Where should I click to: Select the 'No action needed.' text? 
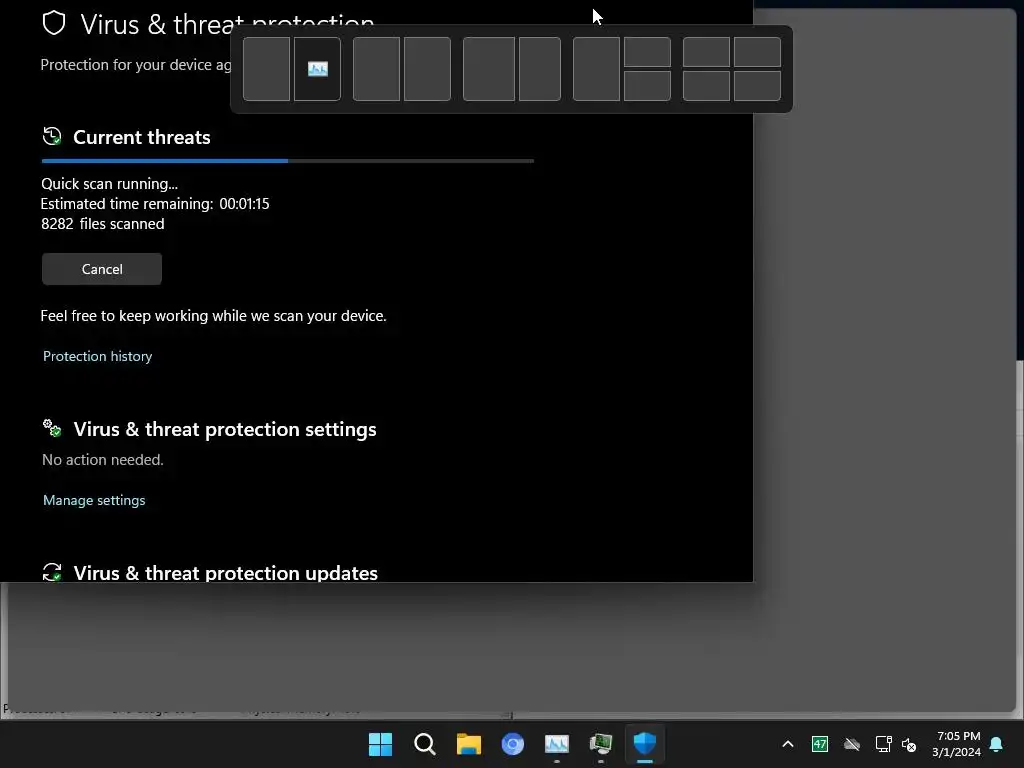[x=103, y=460]
